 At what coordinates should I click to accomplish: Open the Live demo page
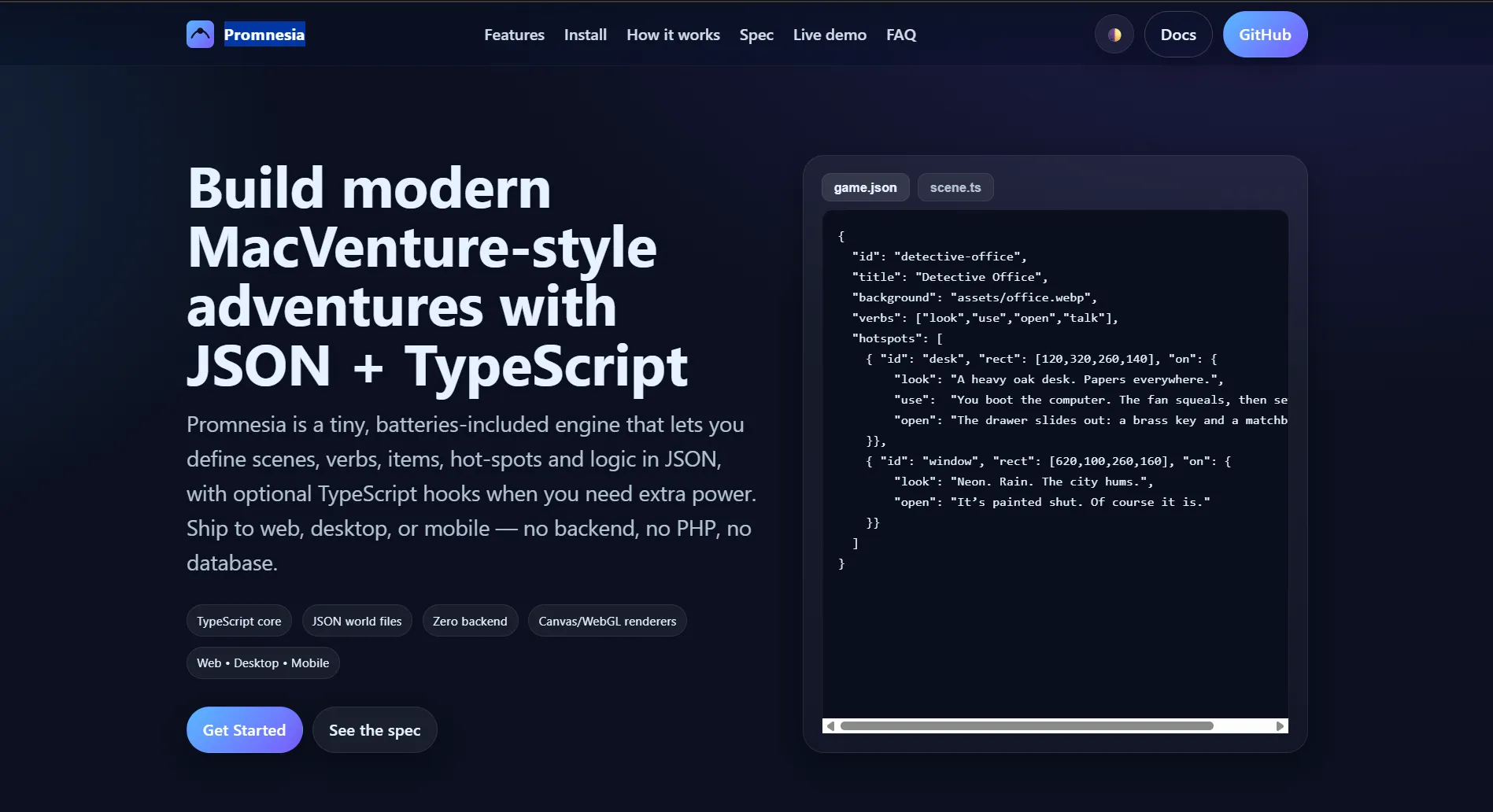[830, 35]
